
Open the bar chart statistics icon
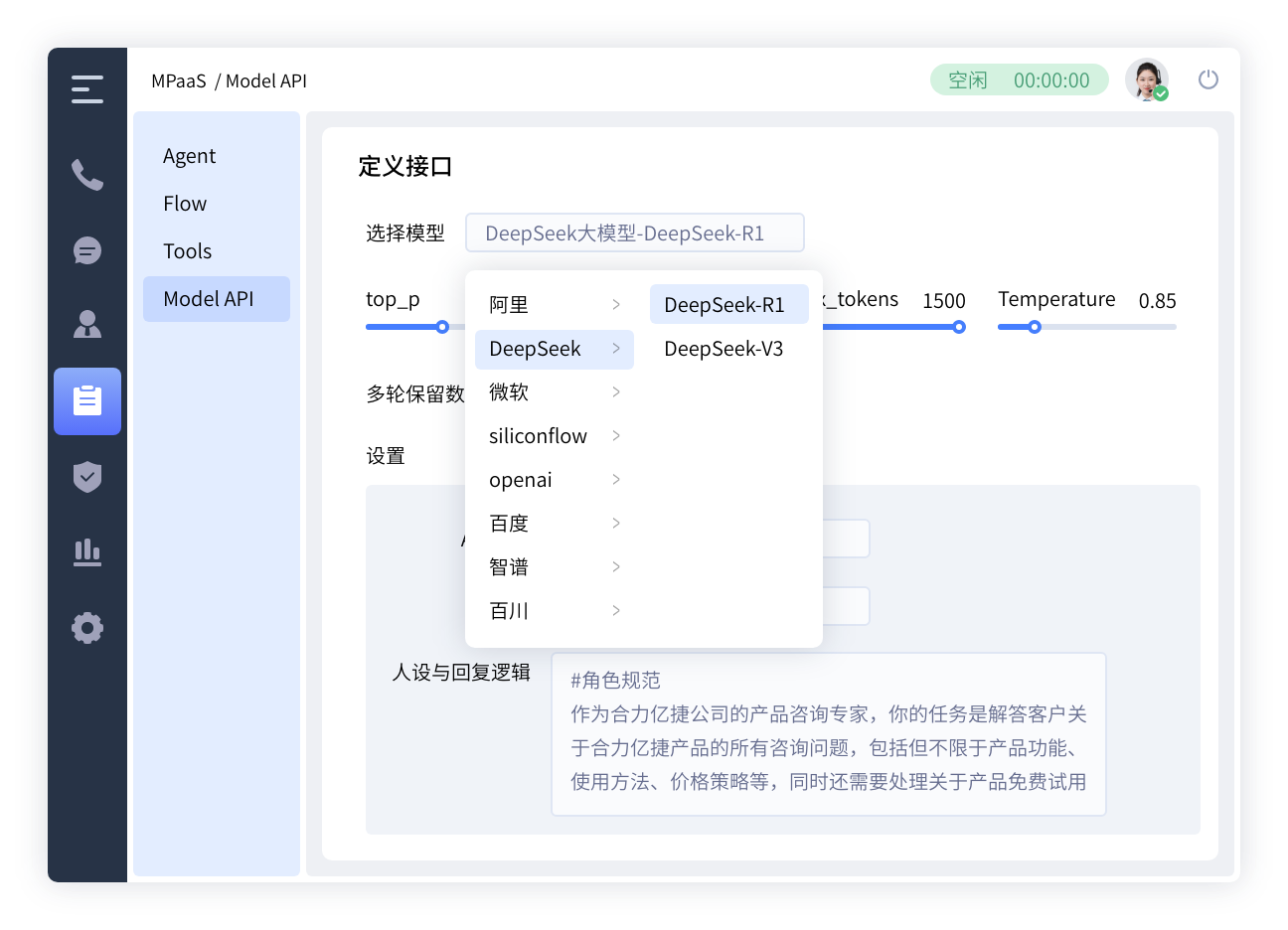pos(87,552)
